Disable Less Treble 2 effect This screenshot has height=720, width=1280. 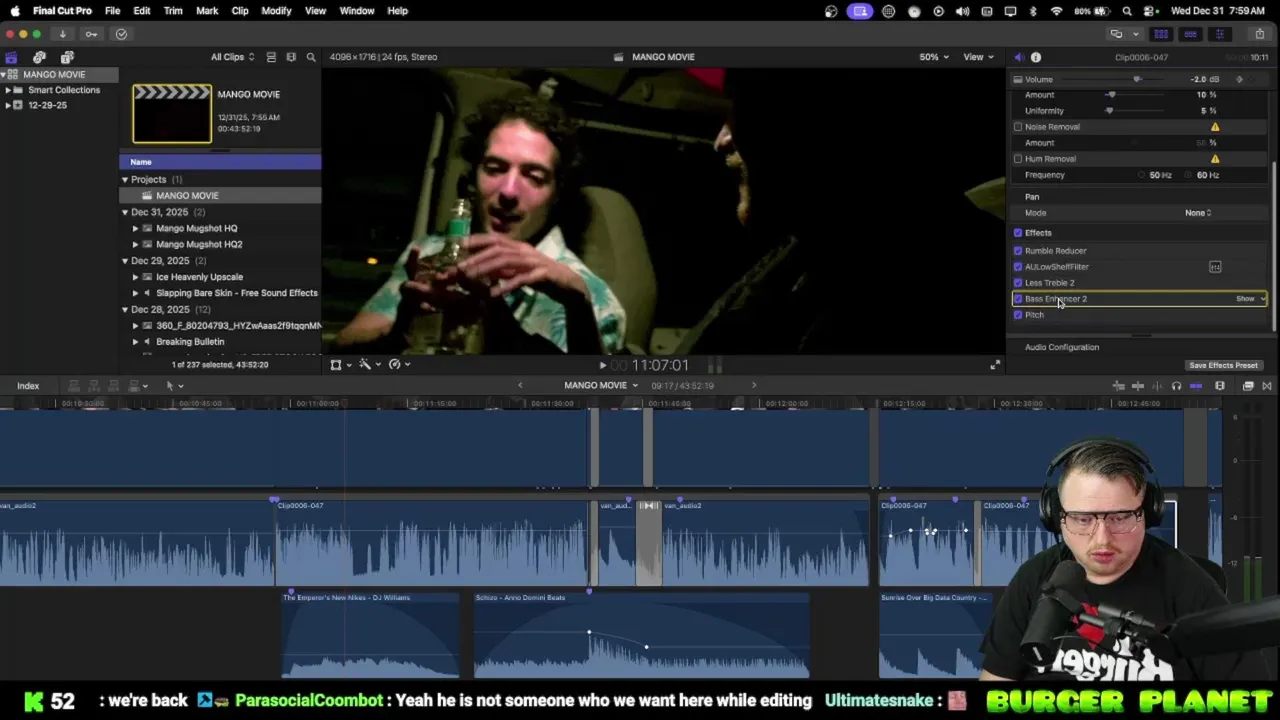[1018, 283]
